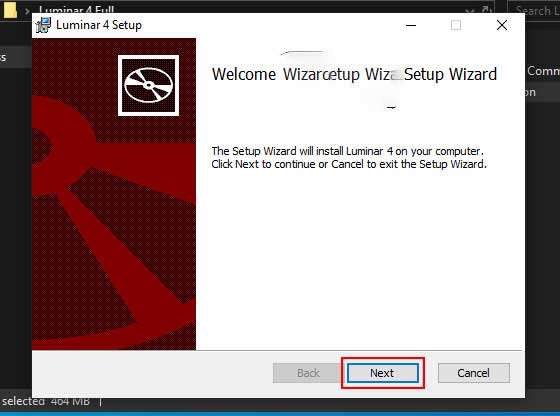This screenshot has height=416, width=560.
Task: Click the grayed-out Back button
Action: coord(308,373)
